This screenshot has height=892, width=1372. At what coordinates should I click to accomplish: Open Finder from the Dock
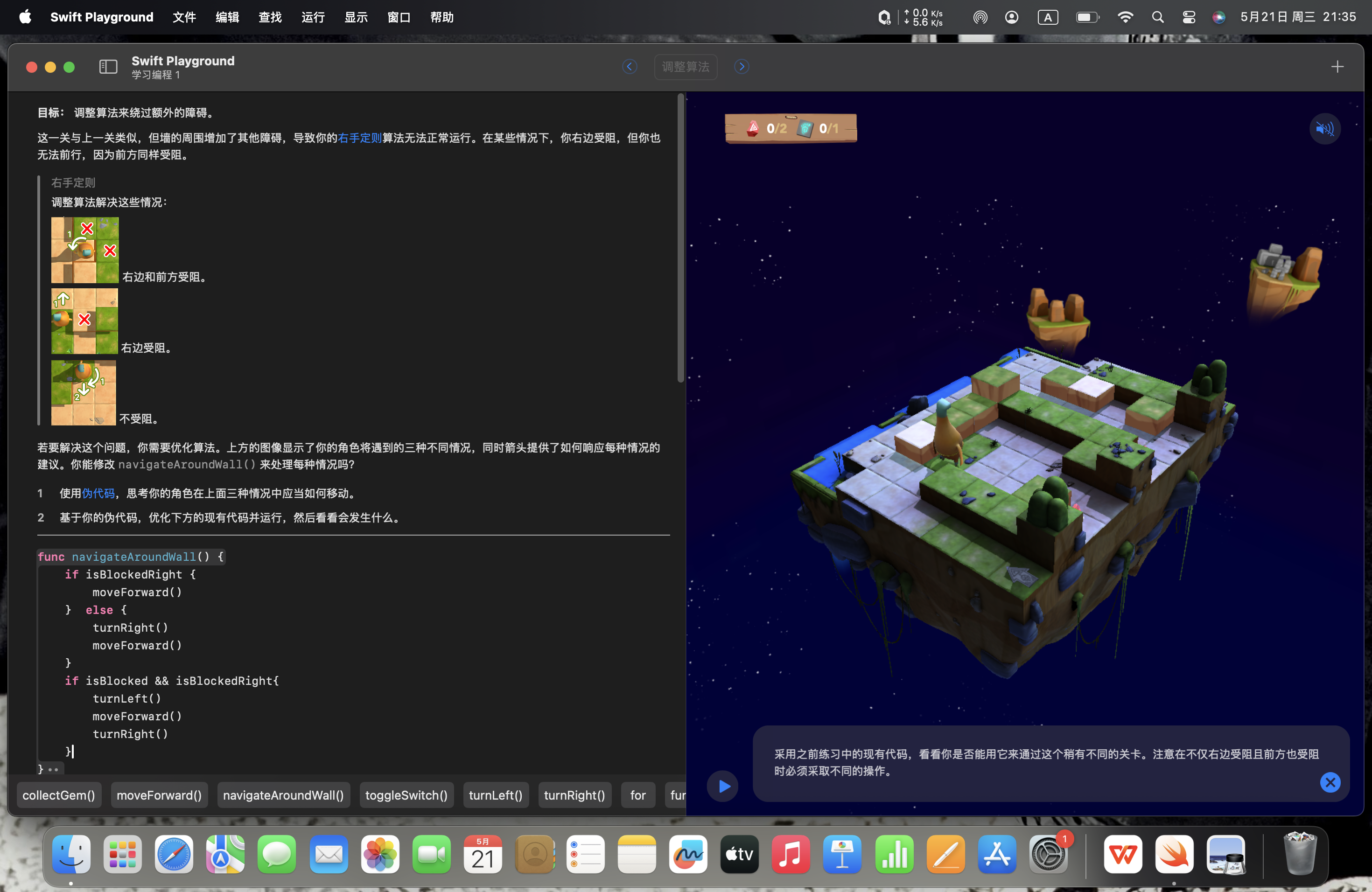coord(71,854)
